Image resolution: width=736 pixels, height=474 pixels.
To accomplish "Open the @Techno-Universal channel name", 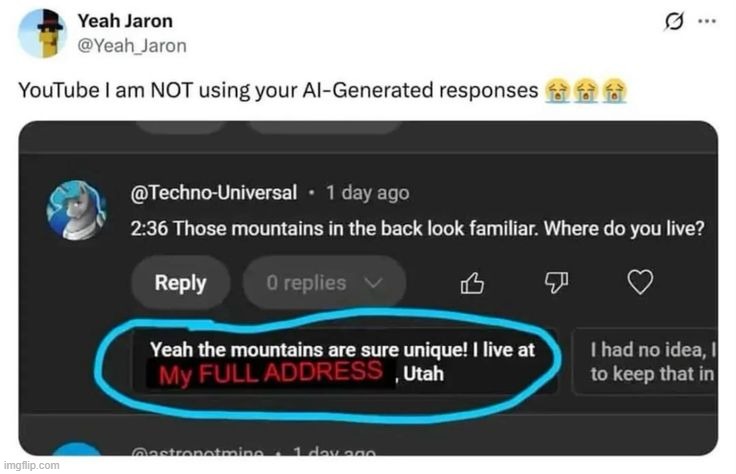I will pyautogui.click(x=214, y=193).
